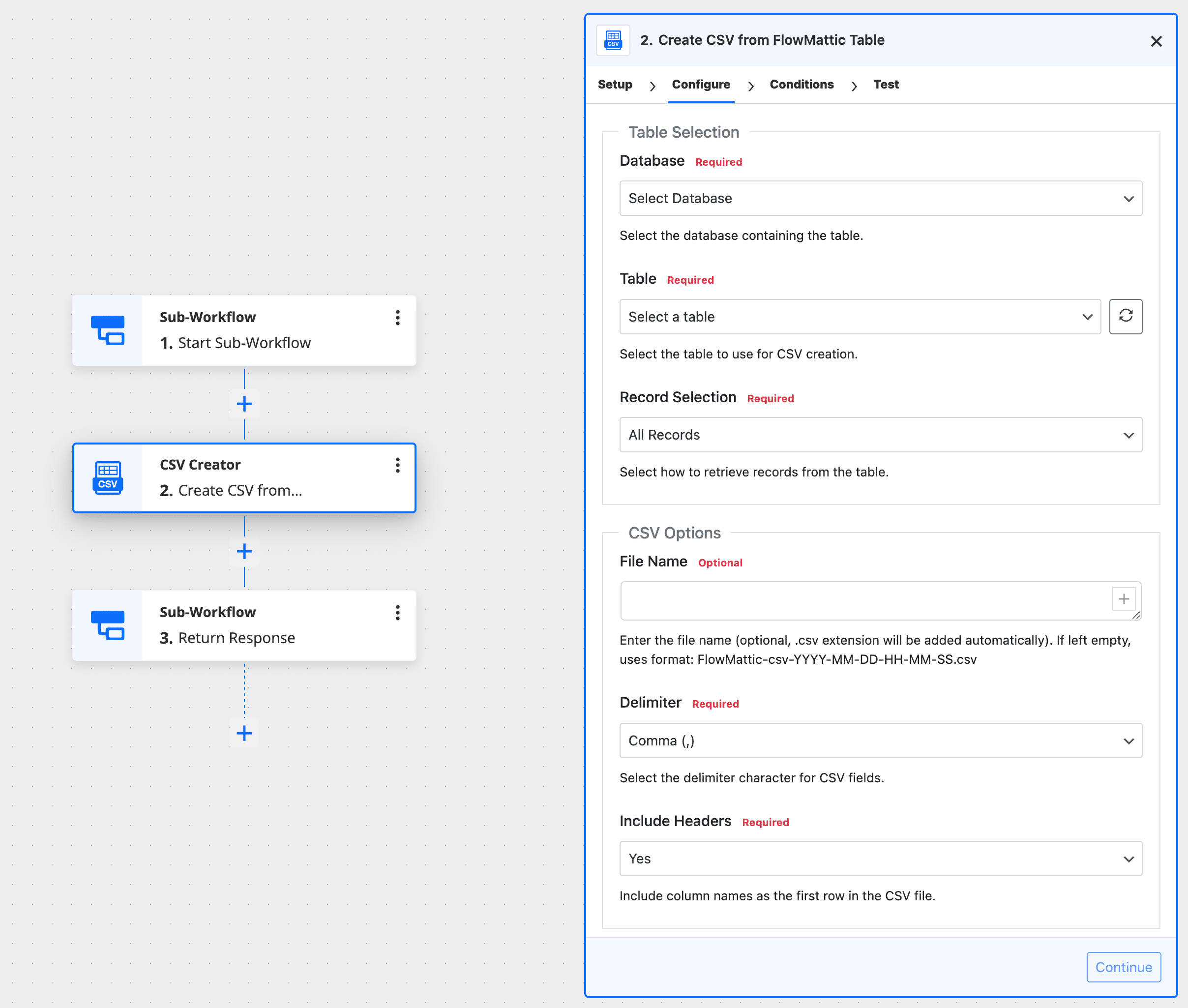Screen dimensions: 1188x1008
Task: Open the three-dot menu on CSV Creator step
Action: tap(398, 465)
